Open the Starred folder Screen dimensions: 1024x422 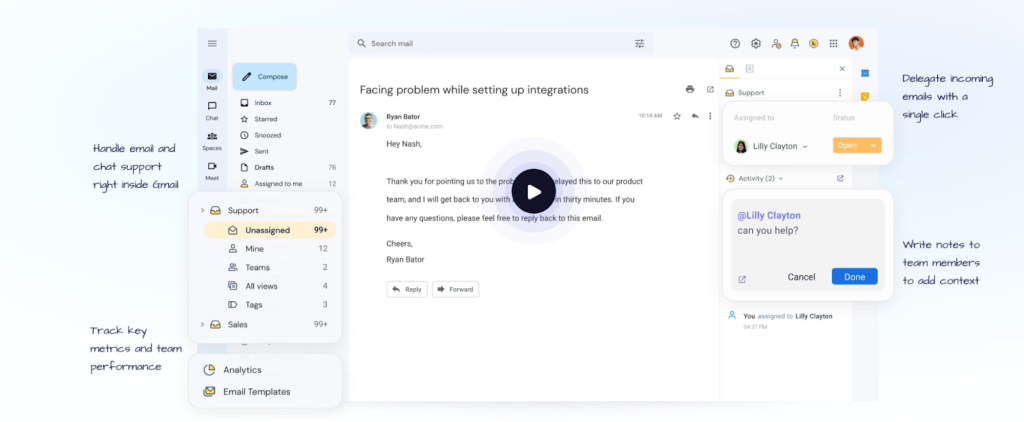click(287, 119)
